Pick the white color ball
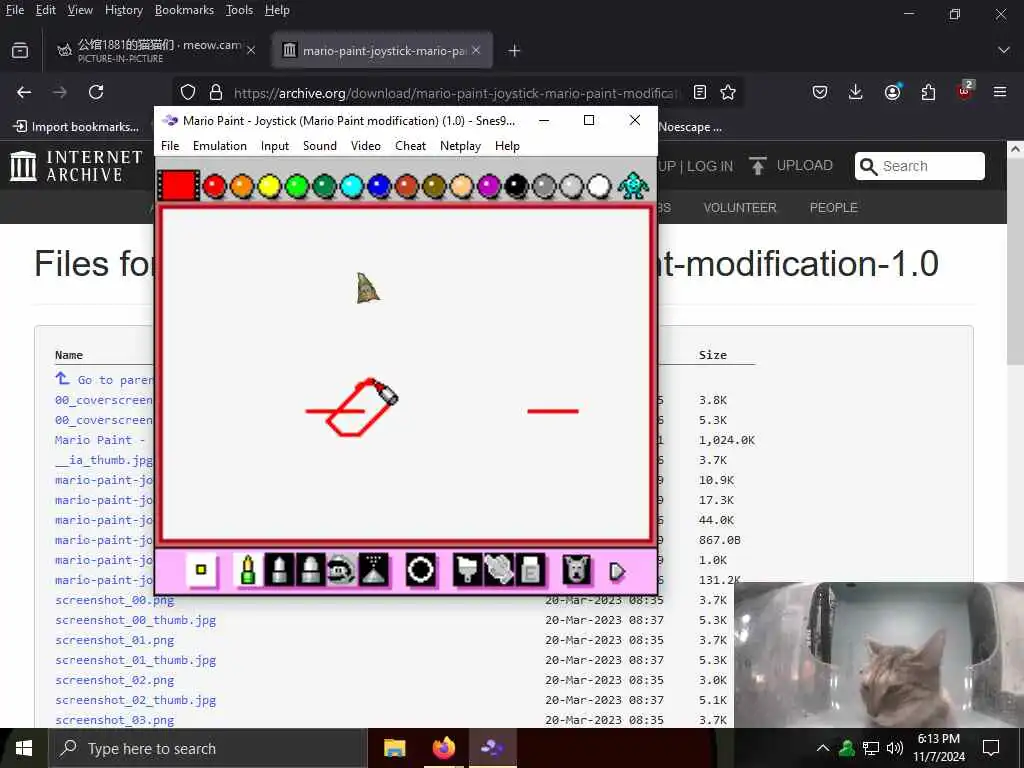This screenshot has height=768, width=1024. point(599,187)
